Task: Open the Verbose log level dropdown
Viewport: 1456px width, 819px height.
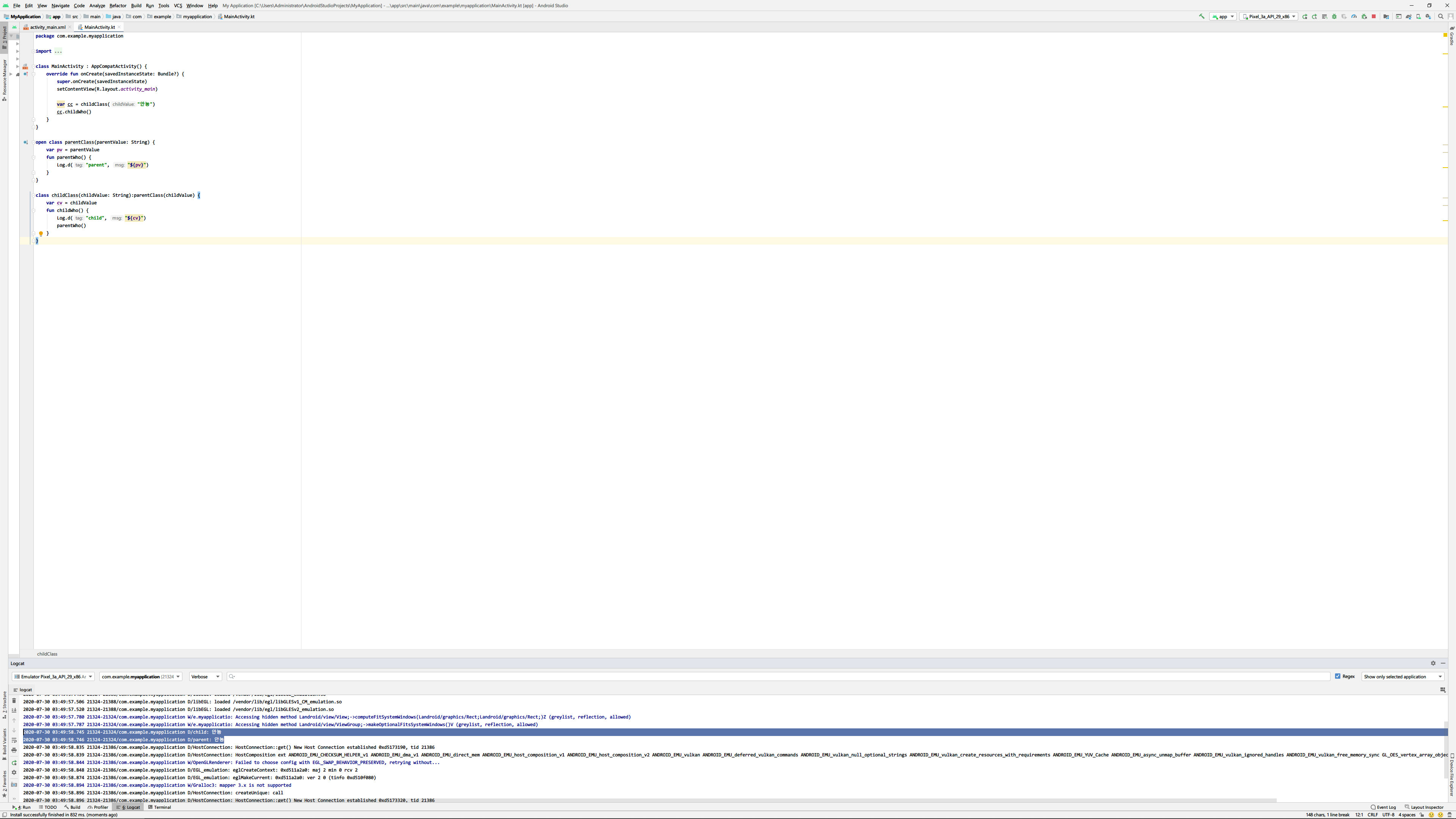Action: click(x=205, y=676)
